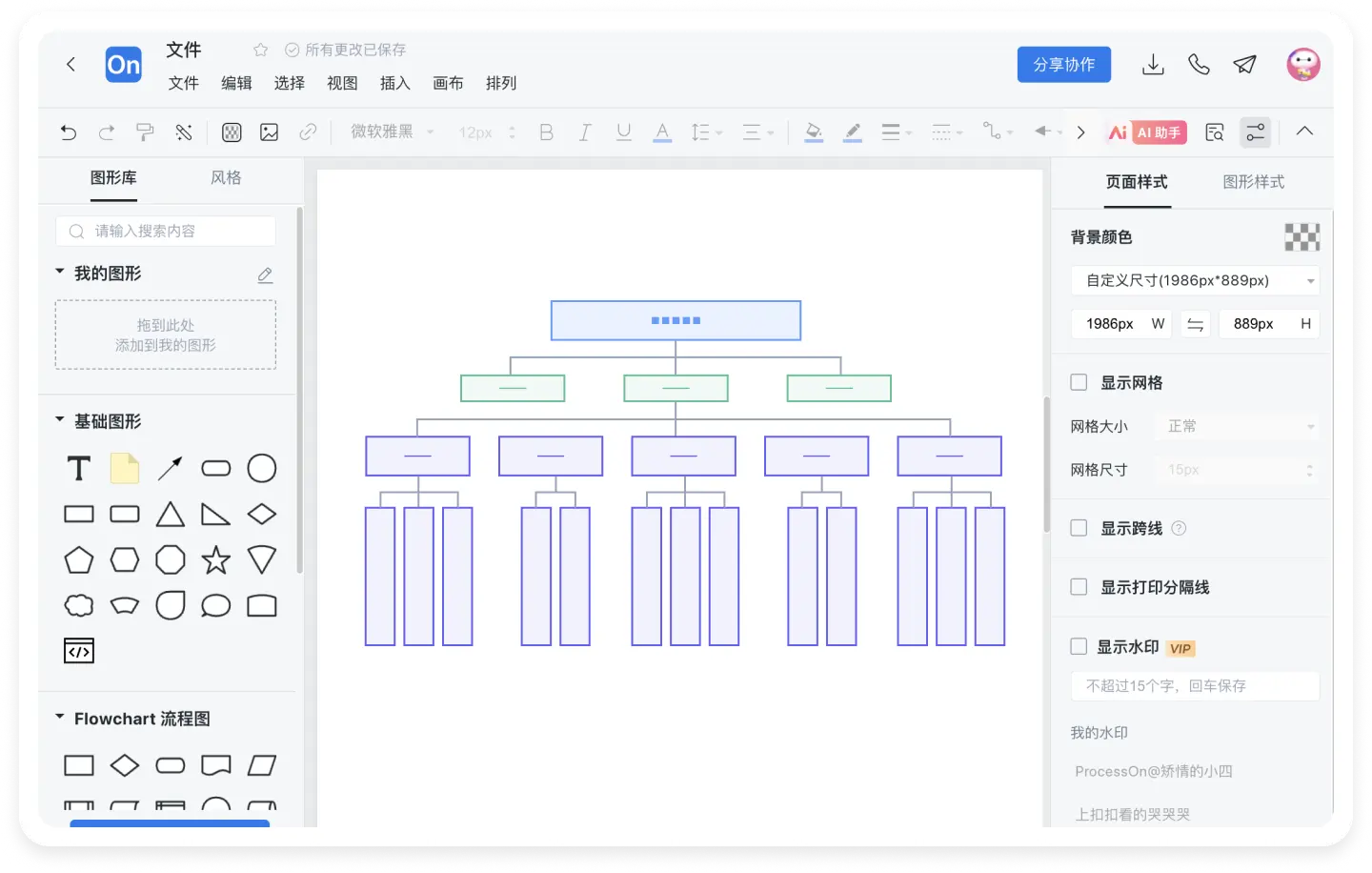
Task: Click the download icon
Action: pyautogui.click(x=1153, y=65)
